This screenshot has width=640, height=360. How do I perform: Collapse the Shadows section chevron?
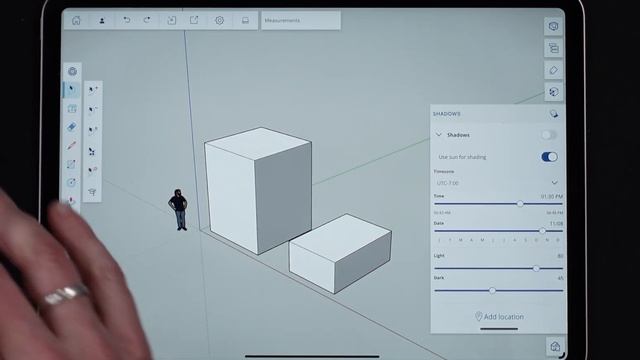point(439,135)
